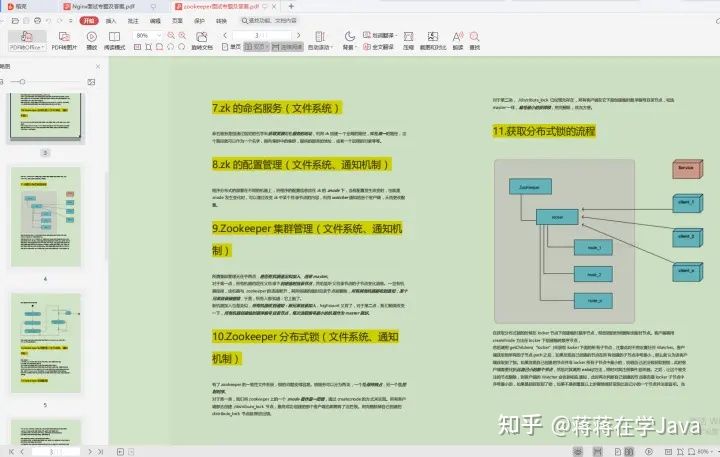This screenshot has width=720, height=457.
Task: Click the fit-page icon below zoom box
Action: [x=148, y=47]
